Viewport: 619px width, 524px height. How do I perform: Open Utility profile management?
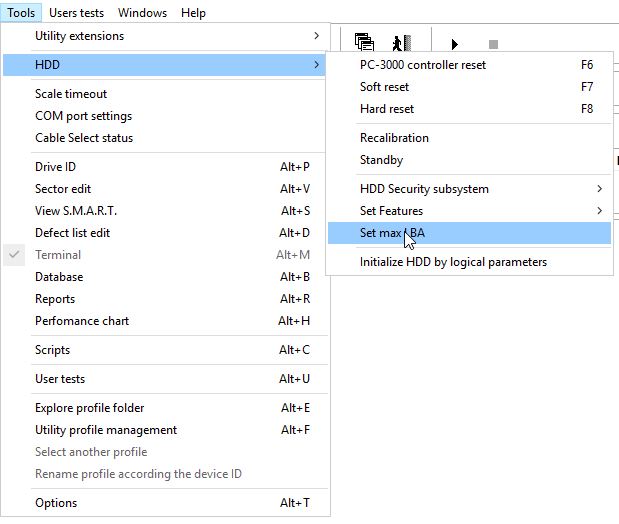tap(164, 430)
